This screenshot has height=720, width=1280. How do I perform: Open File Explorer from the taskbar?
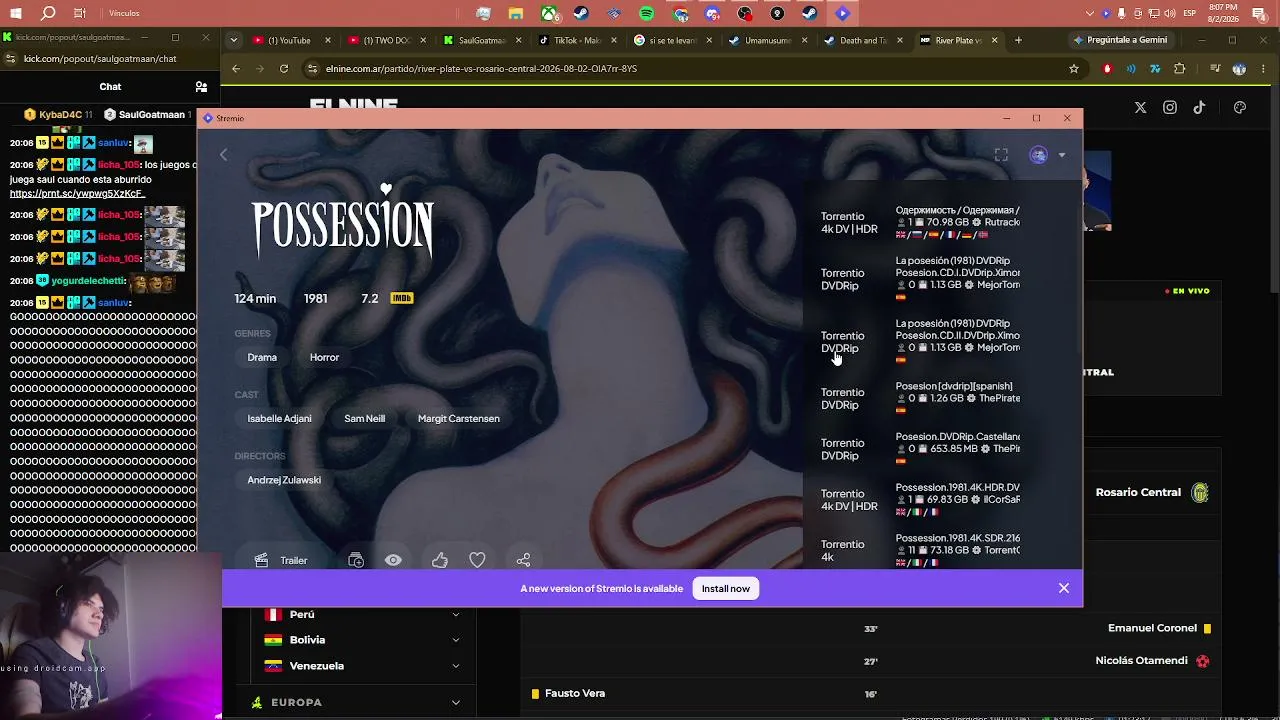(516, 14)
